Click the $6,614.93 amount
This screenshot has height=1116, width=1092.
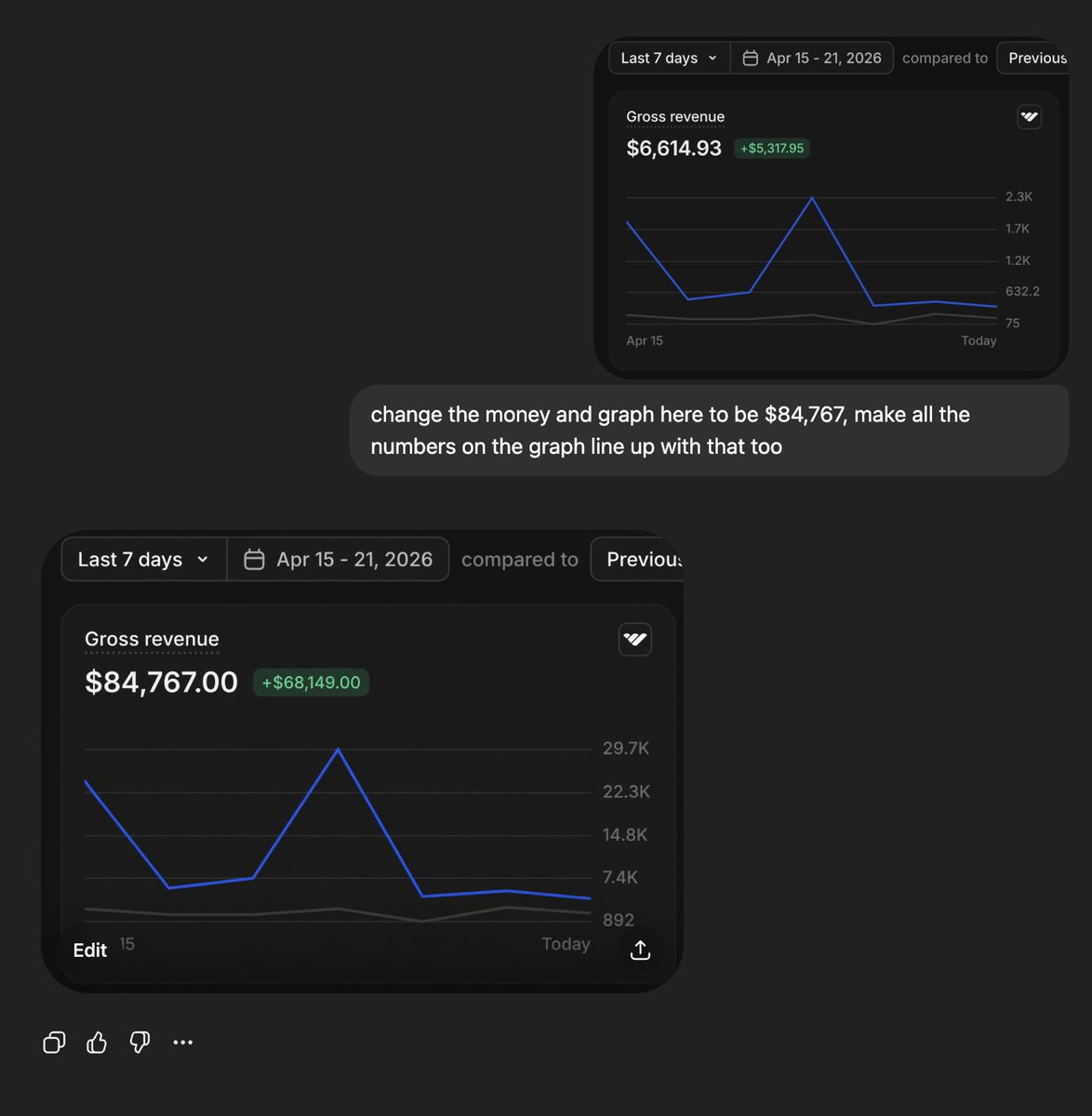[673, 148]
